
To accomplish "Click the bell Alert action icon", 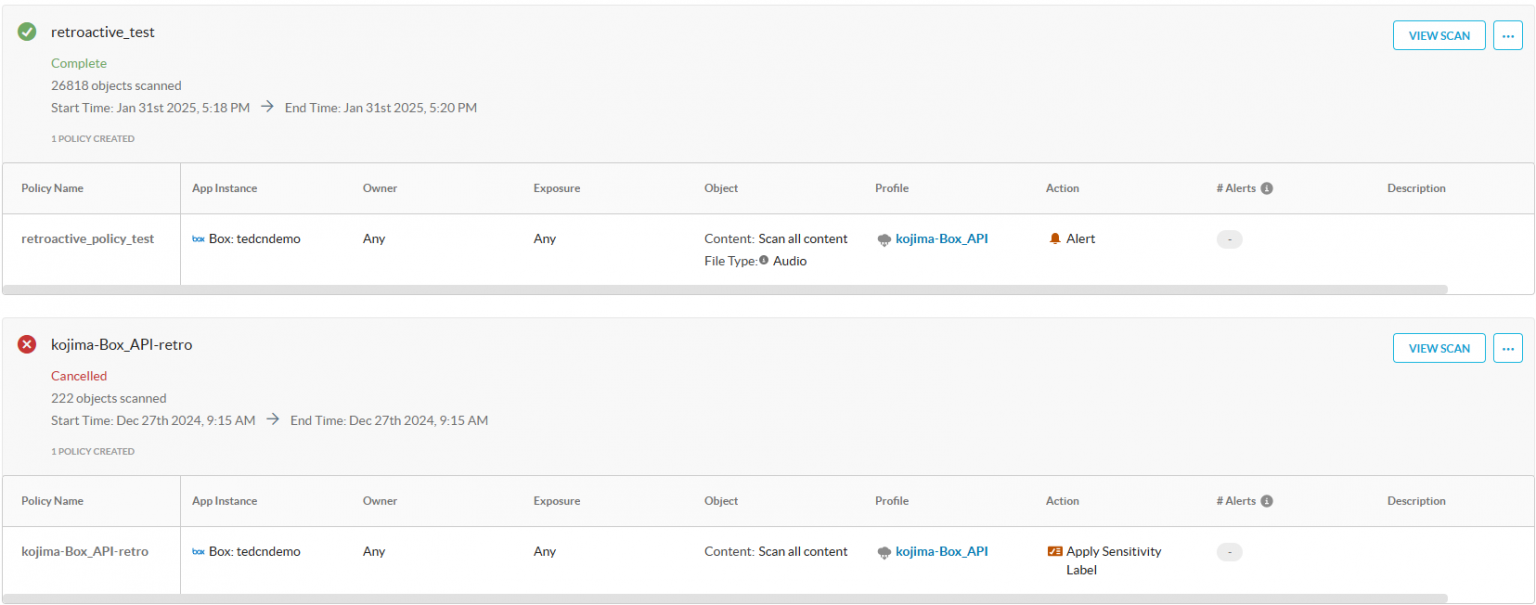I will (x=1055, y=239).
